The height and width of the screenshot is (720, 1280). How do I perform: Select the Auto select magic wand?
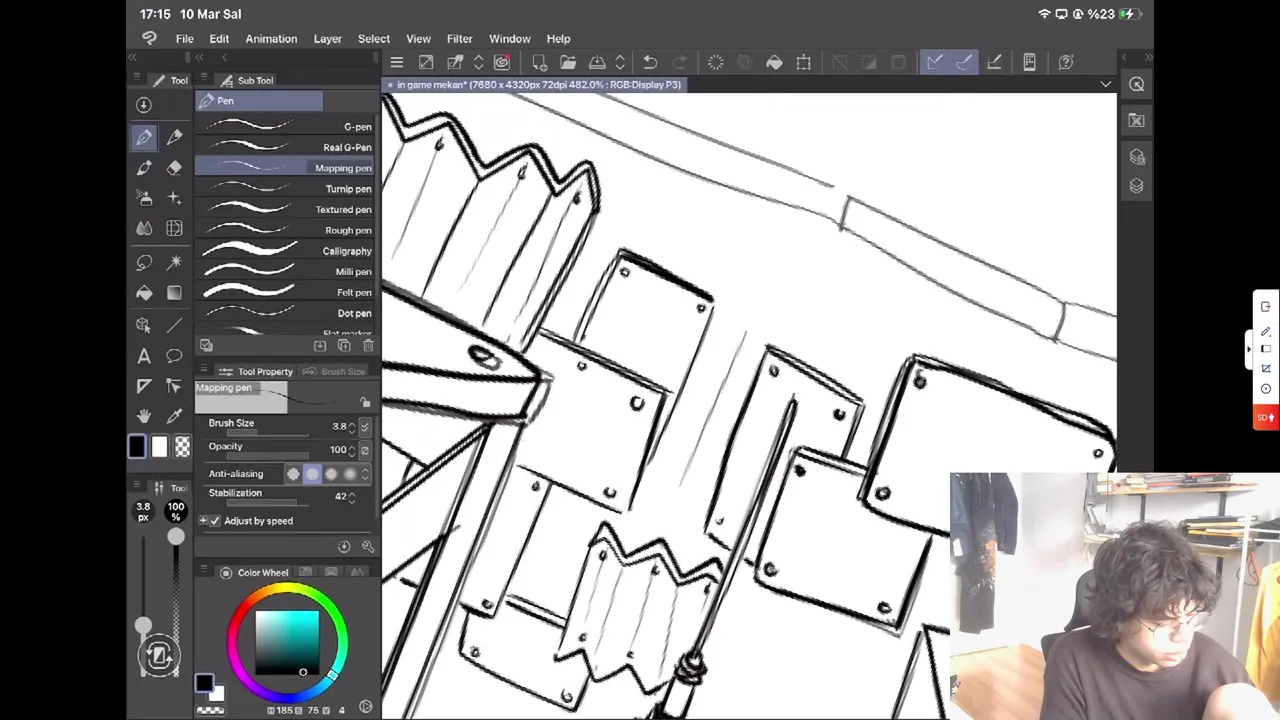pos(174,262)
